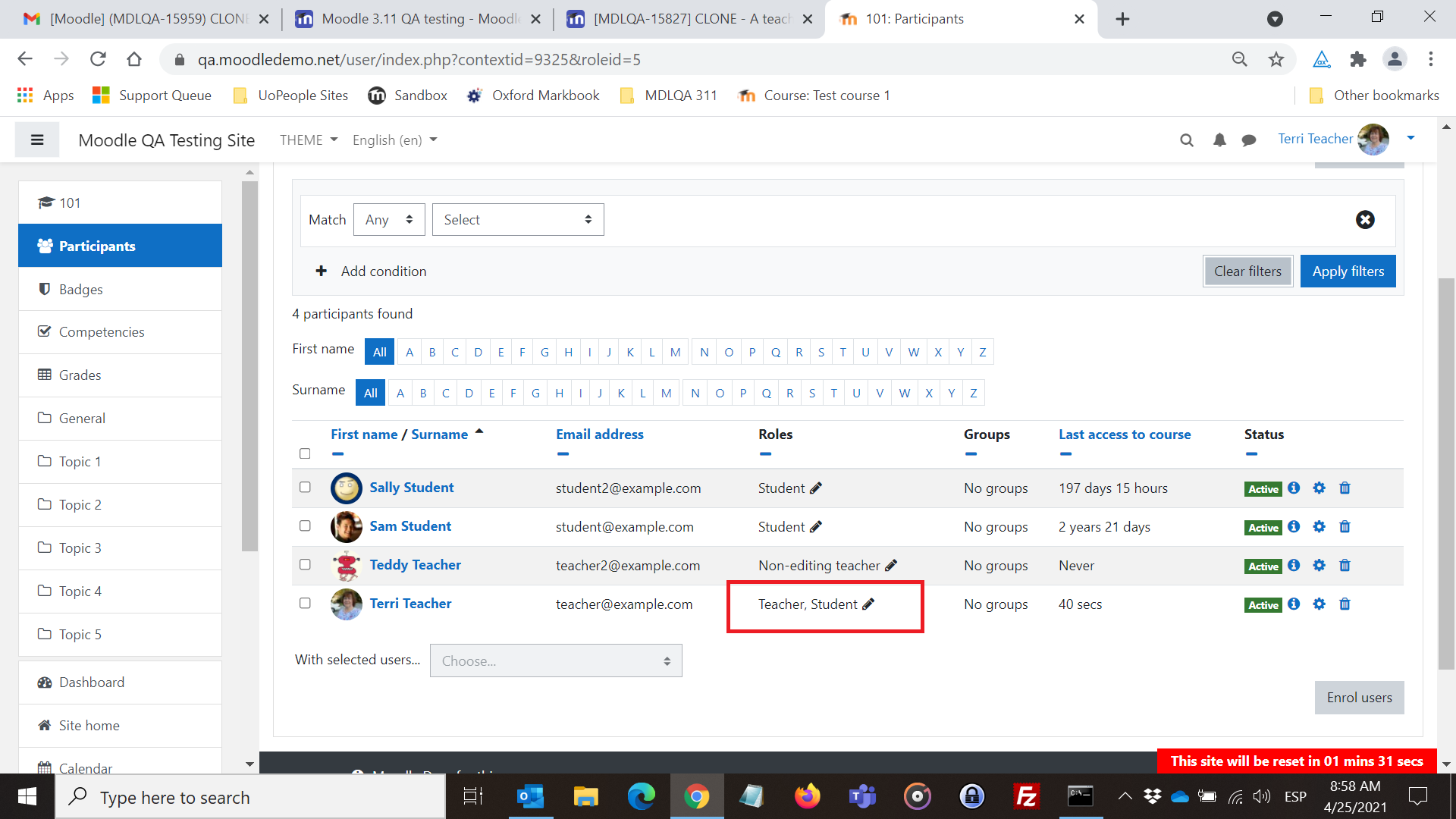Expand the THEME menu
This screenshot has height=819, width=1456.
(309, 140)
